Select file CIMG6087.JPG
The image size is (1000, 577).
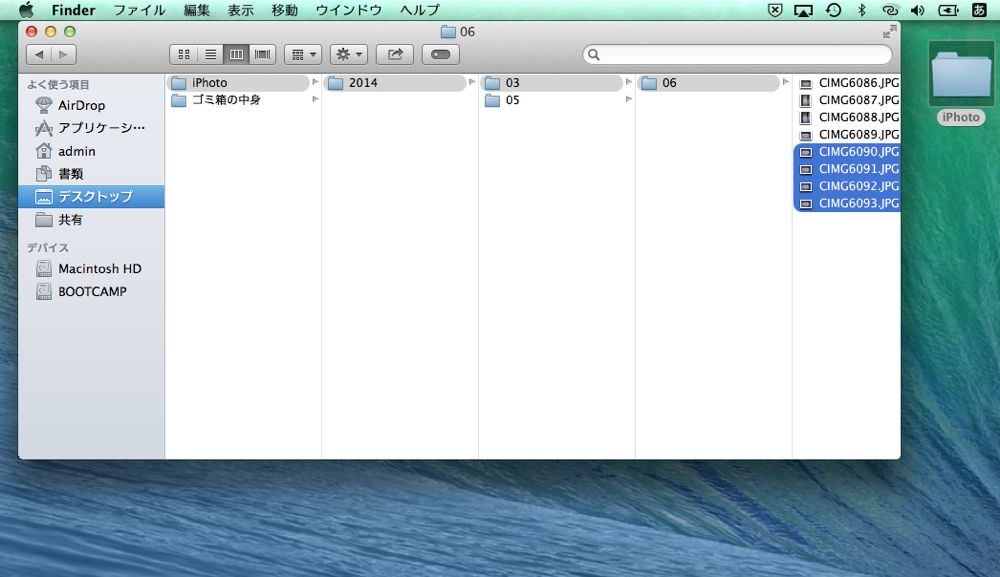click(x=847, y=100)
